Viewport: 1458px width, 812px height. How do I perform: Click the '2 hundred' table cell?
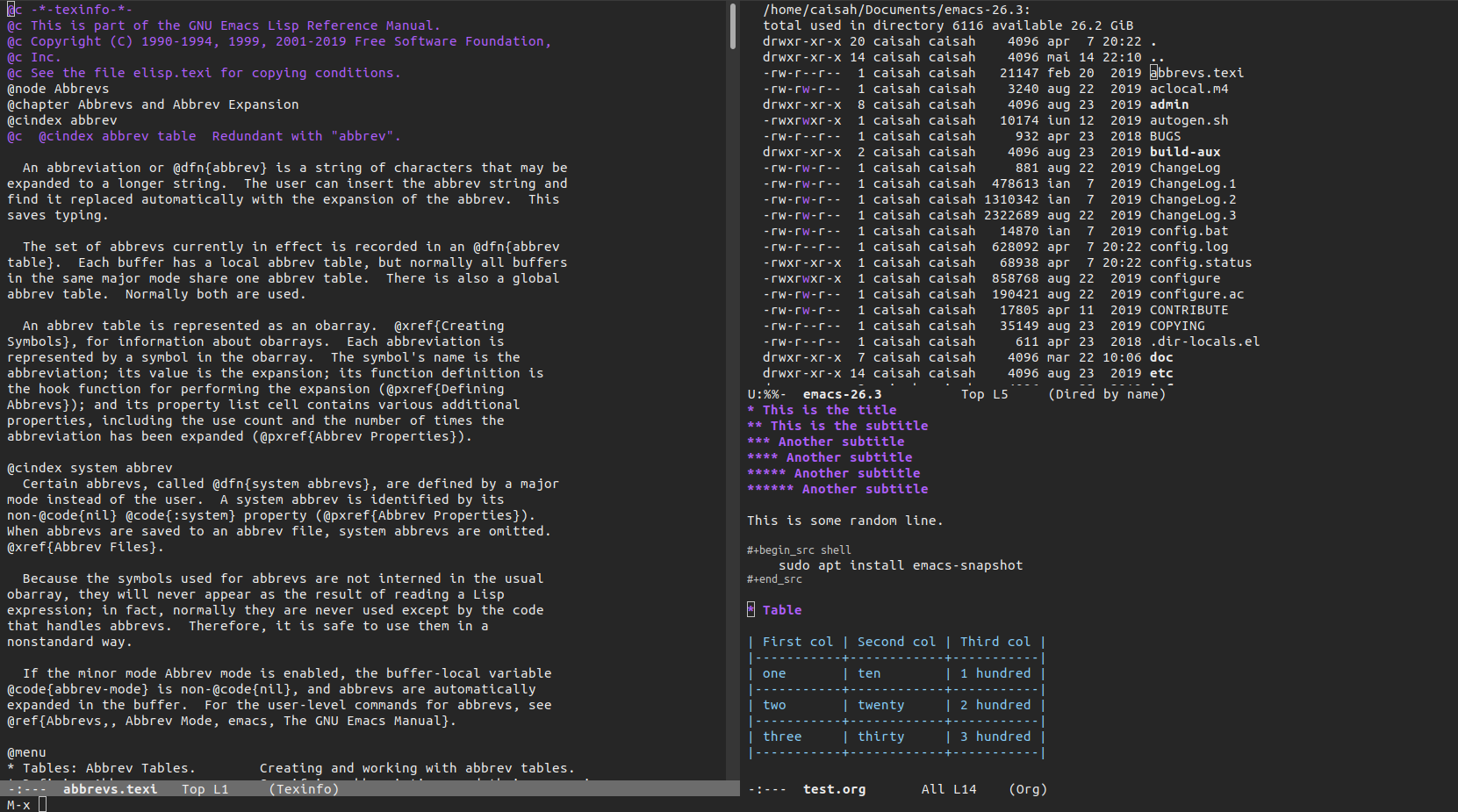(x=995, y=705)
